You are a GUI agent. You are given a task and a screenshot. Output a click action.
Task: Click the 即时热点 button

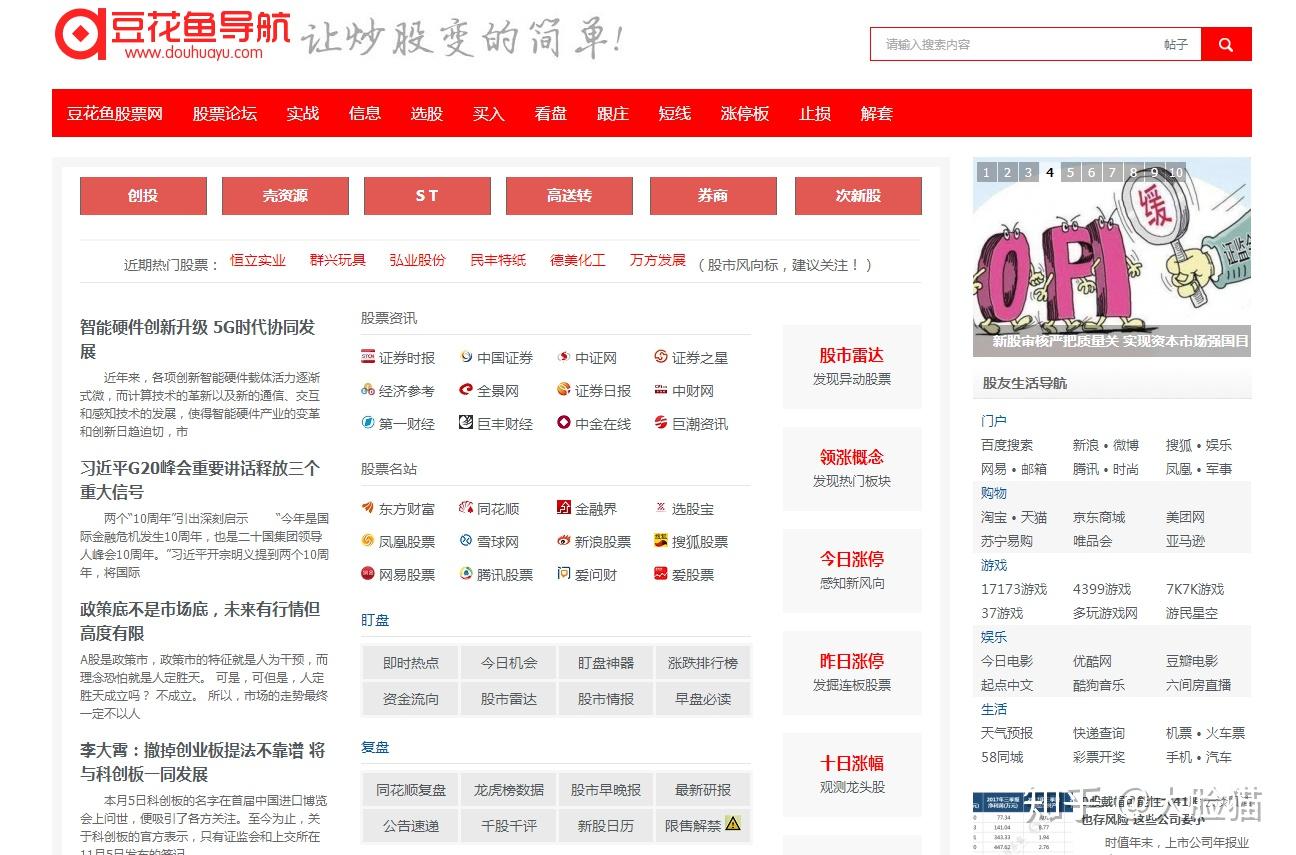click(411, 663)
